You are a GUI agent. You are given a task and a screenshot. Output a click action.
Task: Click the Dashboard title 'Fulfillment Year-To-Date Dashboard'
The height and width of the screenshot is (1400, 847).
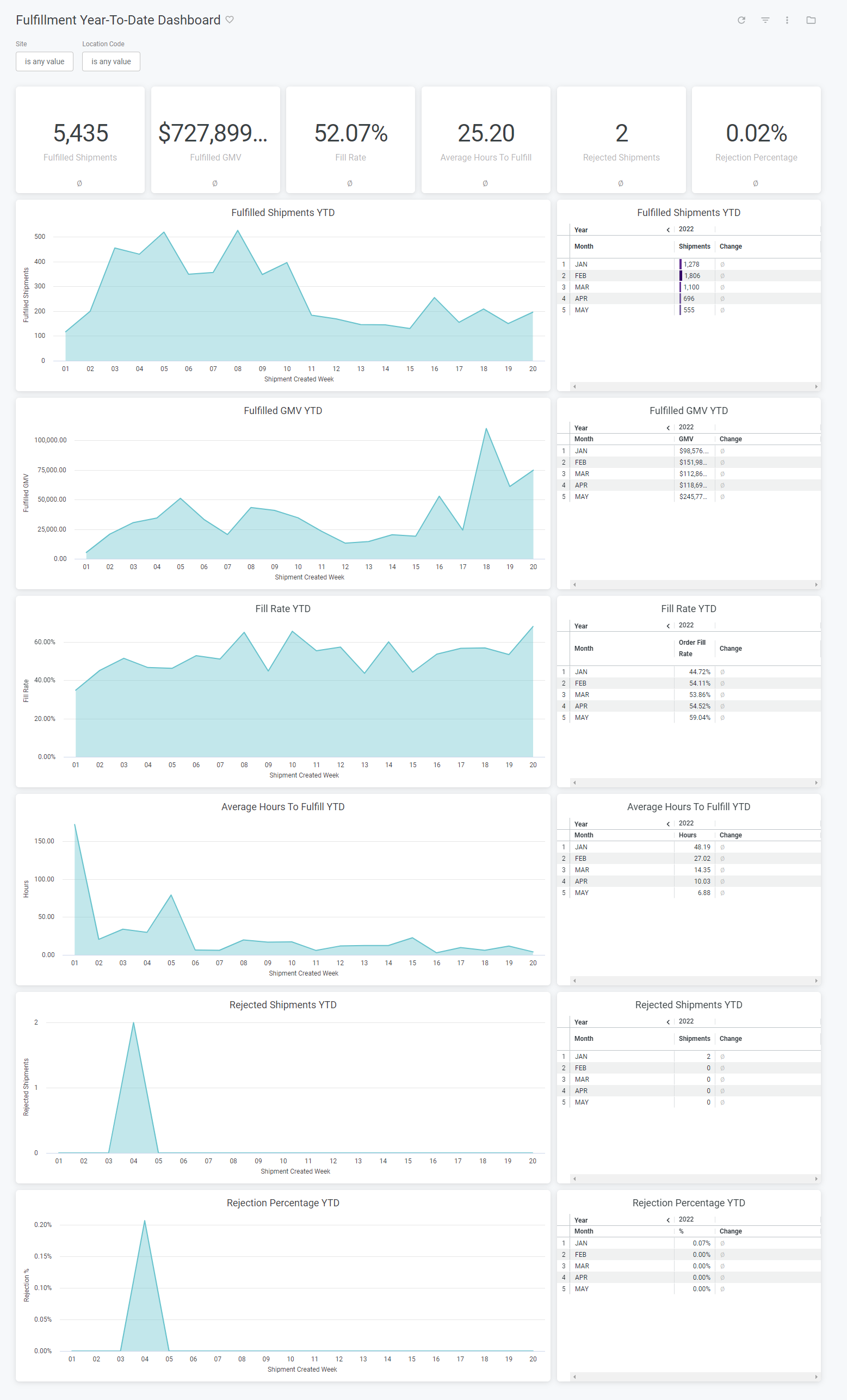coord(118,20)
